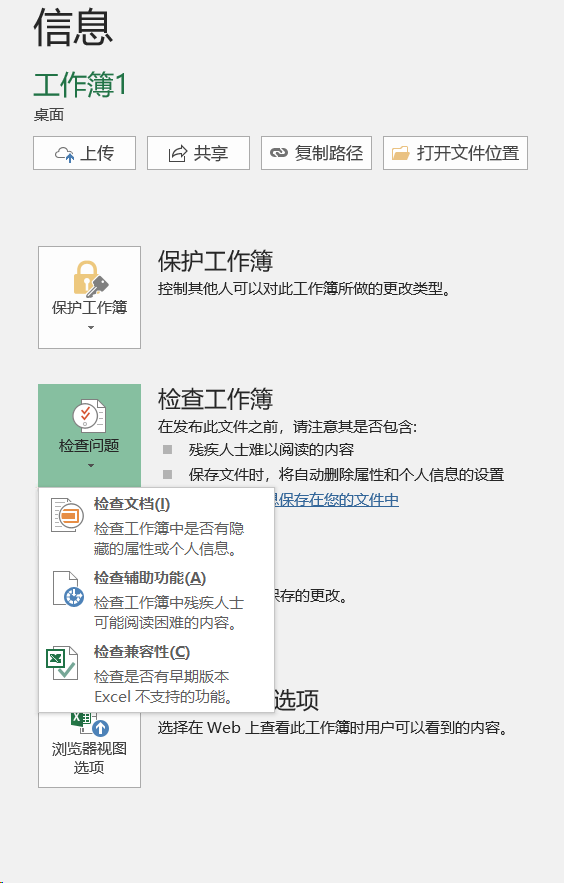Image resolution: width=564 pixels, height=883 pixels.
Task: Open the 打开文件位置 file location button
Action: tap(455, 153)
